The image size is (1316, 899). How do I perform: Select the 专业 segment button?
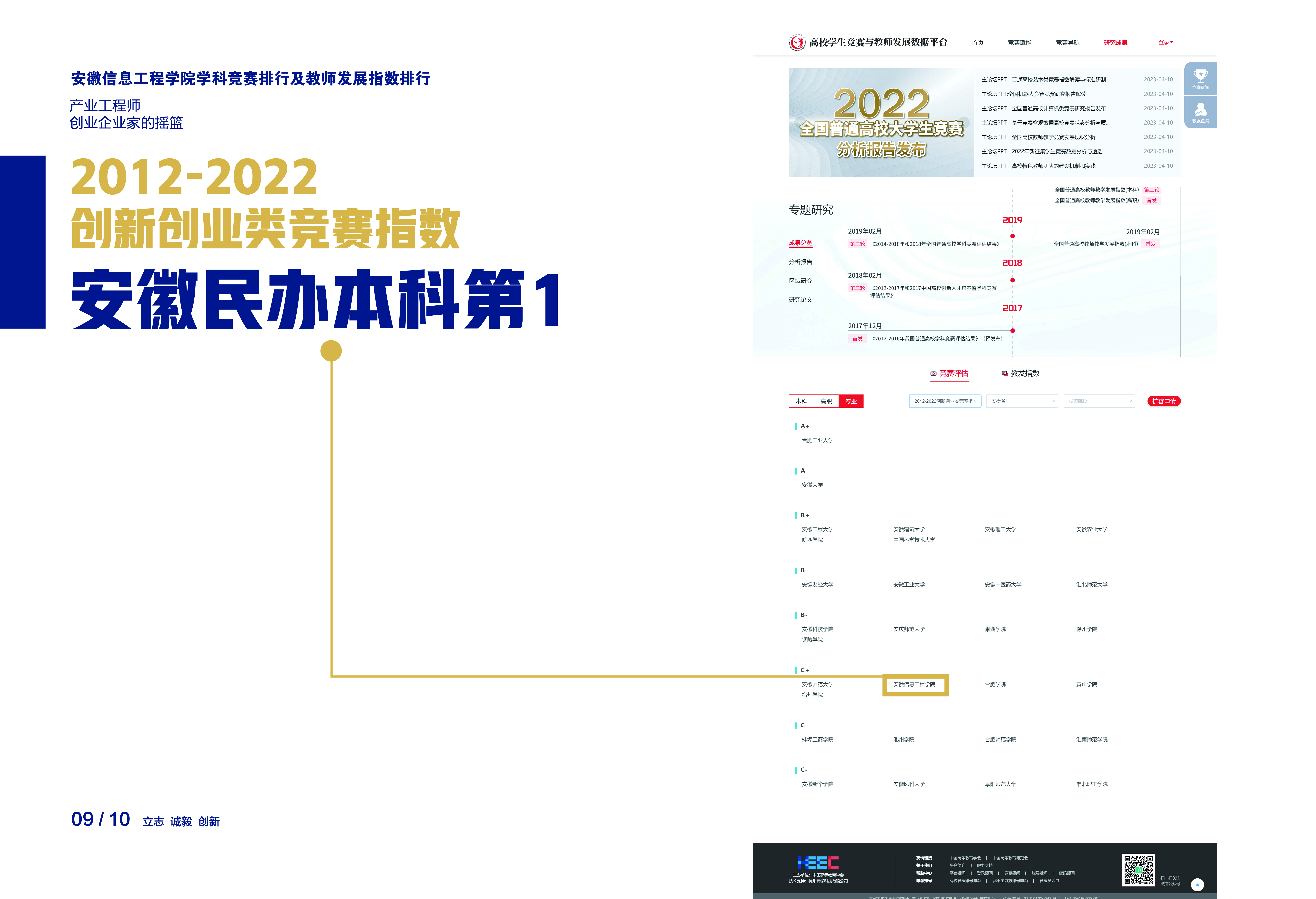[851, 401]
